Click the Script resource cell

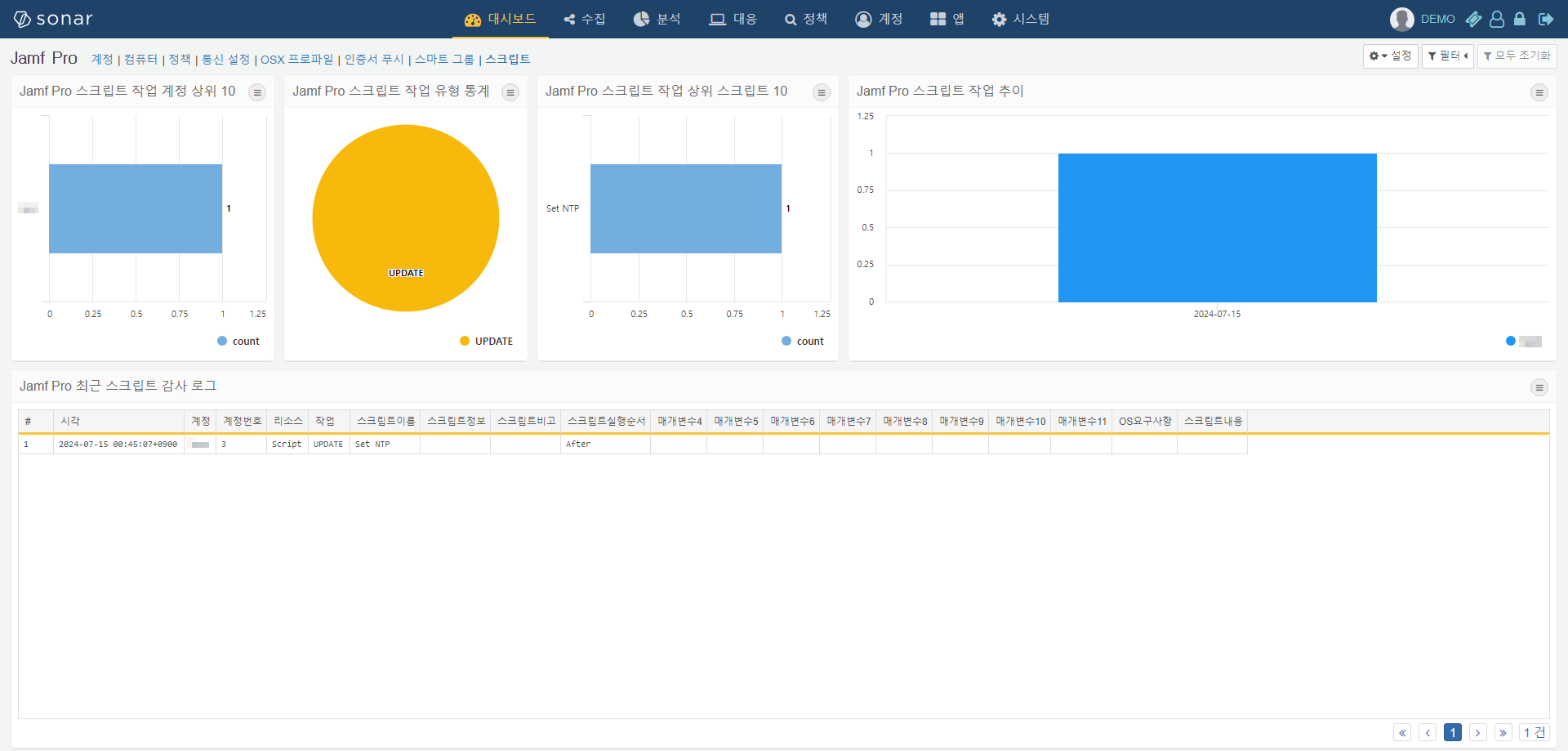click(287, 445)
